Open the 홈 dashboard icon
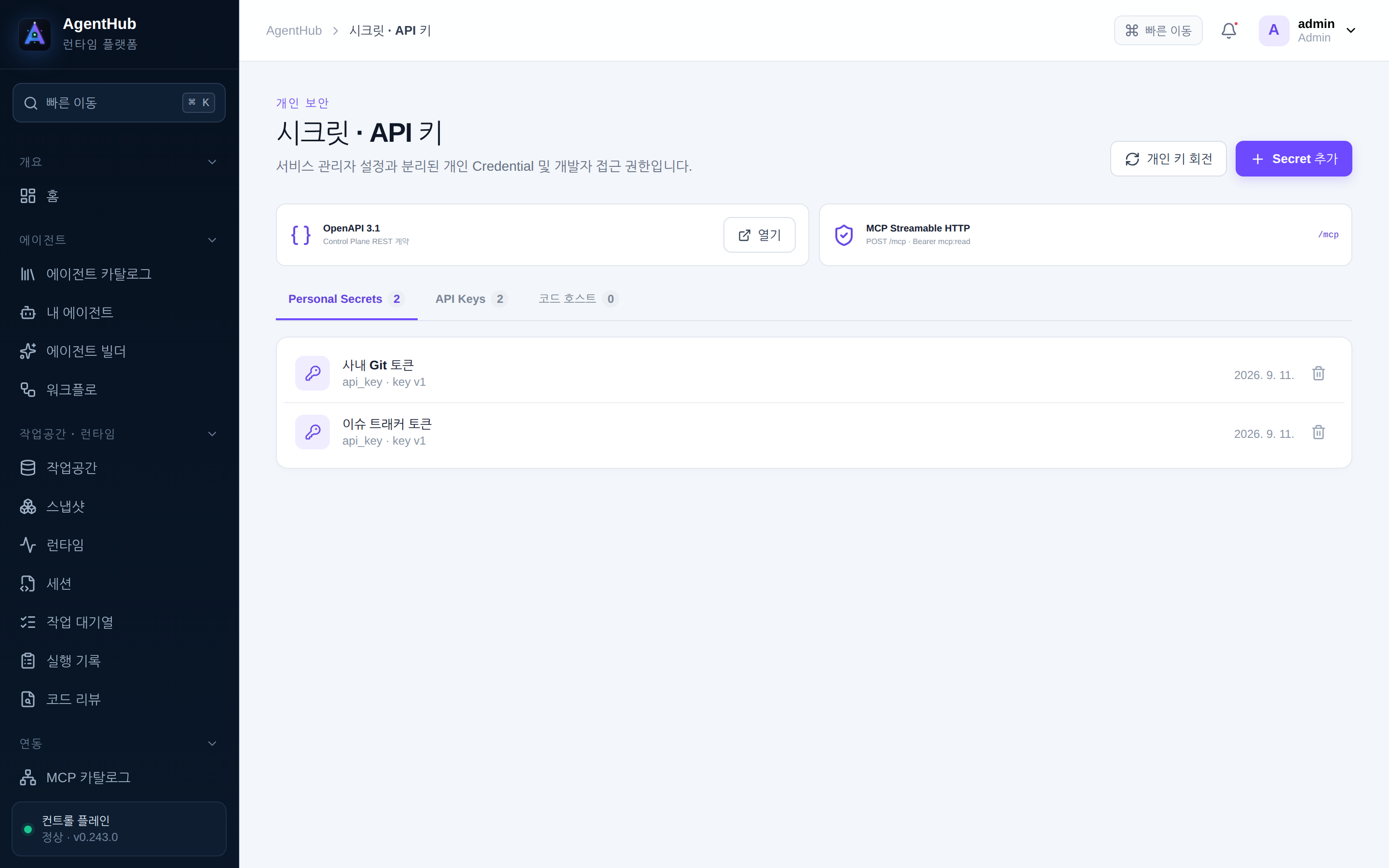 click(x=27, y=196)
